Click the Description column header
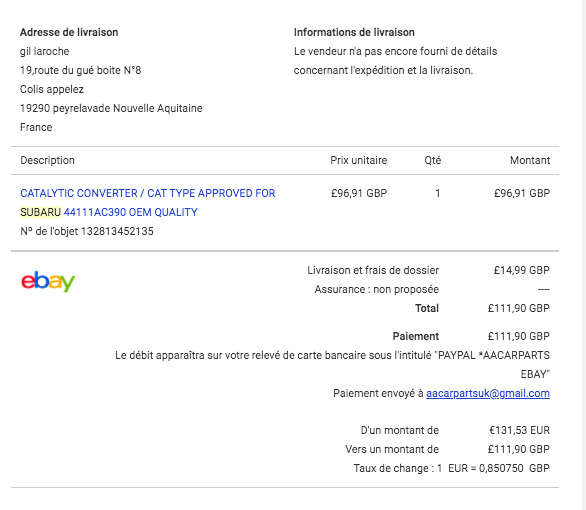Screen dimensions: 586x510 pyautogui.click(x=47, y=160)
